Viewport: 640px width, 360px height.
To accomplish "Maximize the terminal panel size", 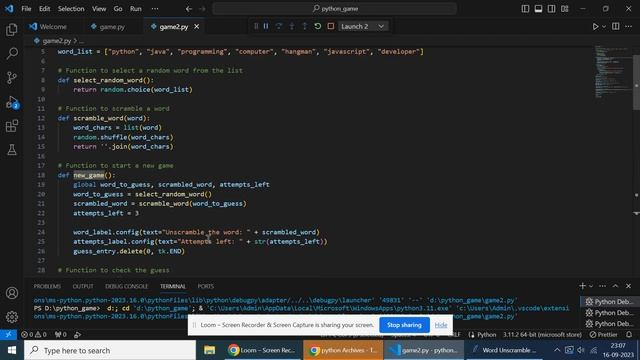I will click(x=616, y=286).
